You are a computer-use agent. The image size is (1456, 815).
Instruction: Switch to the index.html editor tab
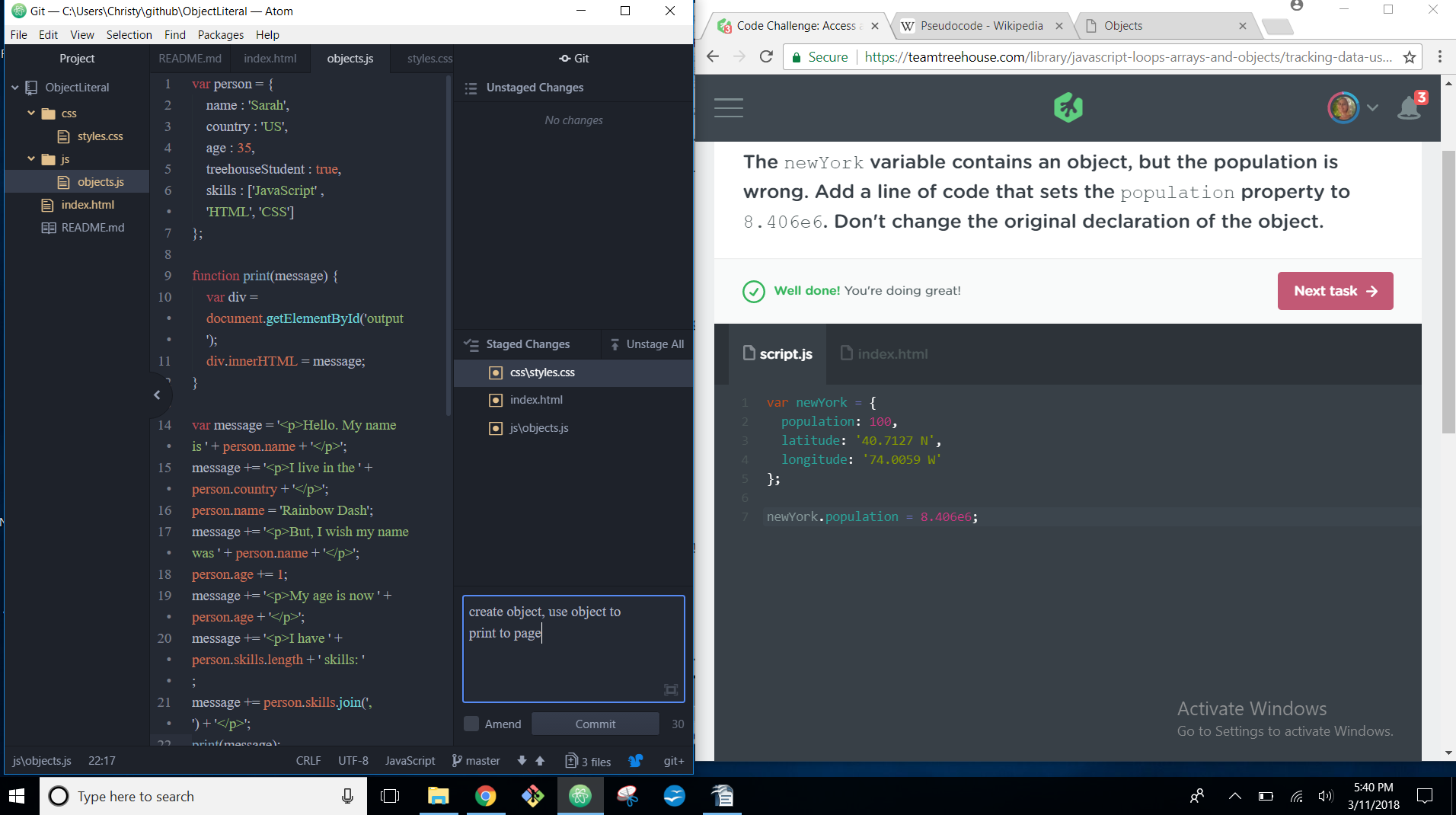point(270,59)
